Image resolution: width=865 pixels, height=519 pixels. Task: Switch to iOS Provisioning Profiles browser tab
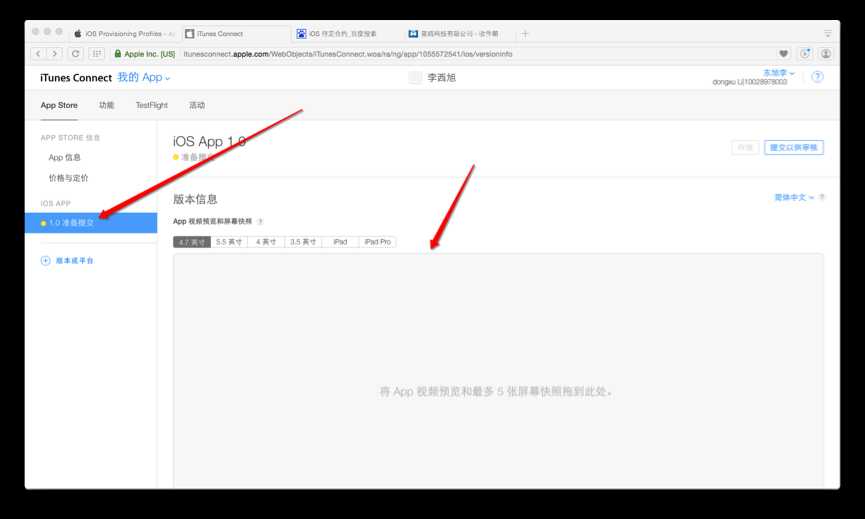[x=124, y=34]
